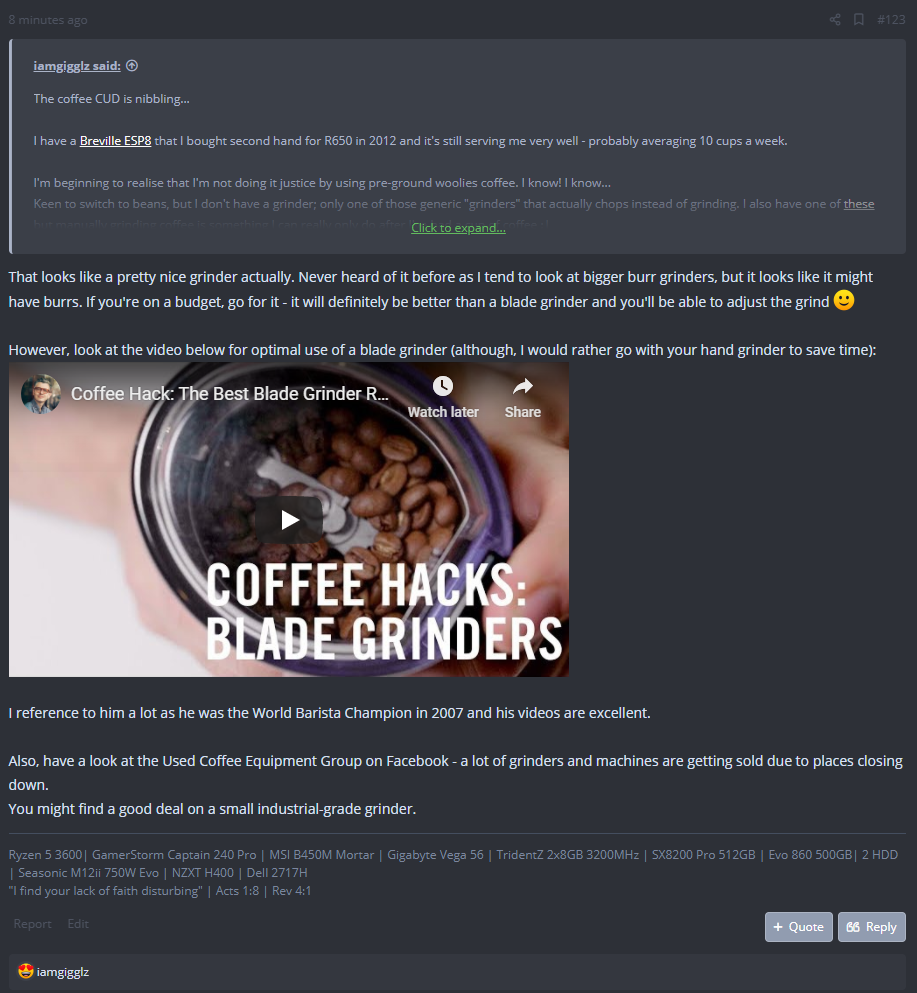Viewport: 917px width, 993px height.
Task: Edit this post
Action: point(78,924)
